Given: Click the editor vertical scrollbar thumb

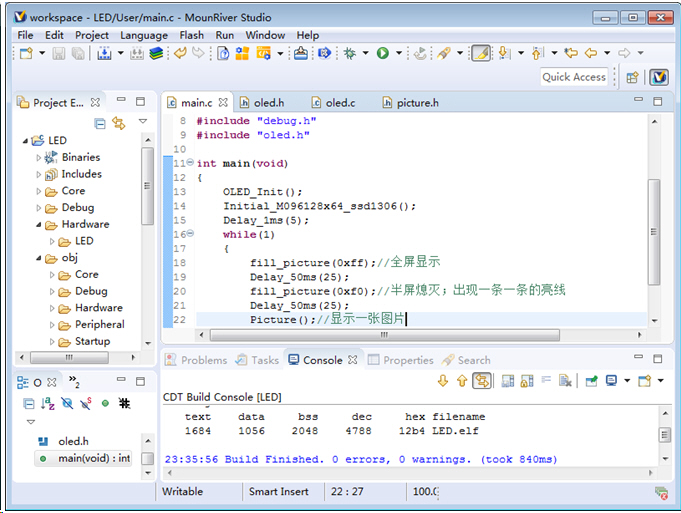Looking at the screenshot, I should 654,232.
